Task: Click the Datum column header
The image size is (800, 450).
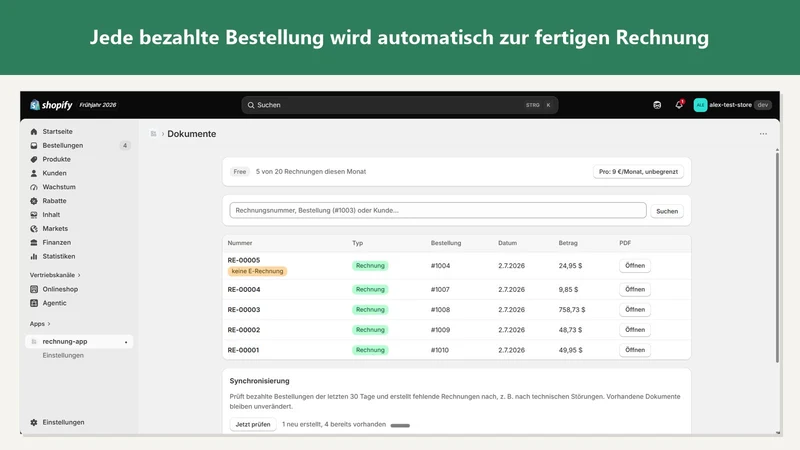Action: pos(508,243)
